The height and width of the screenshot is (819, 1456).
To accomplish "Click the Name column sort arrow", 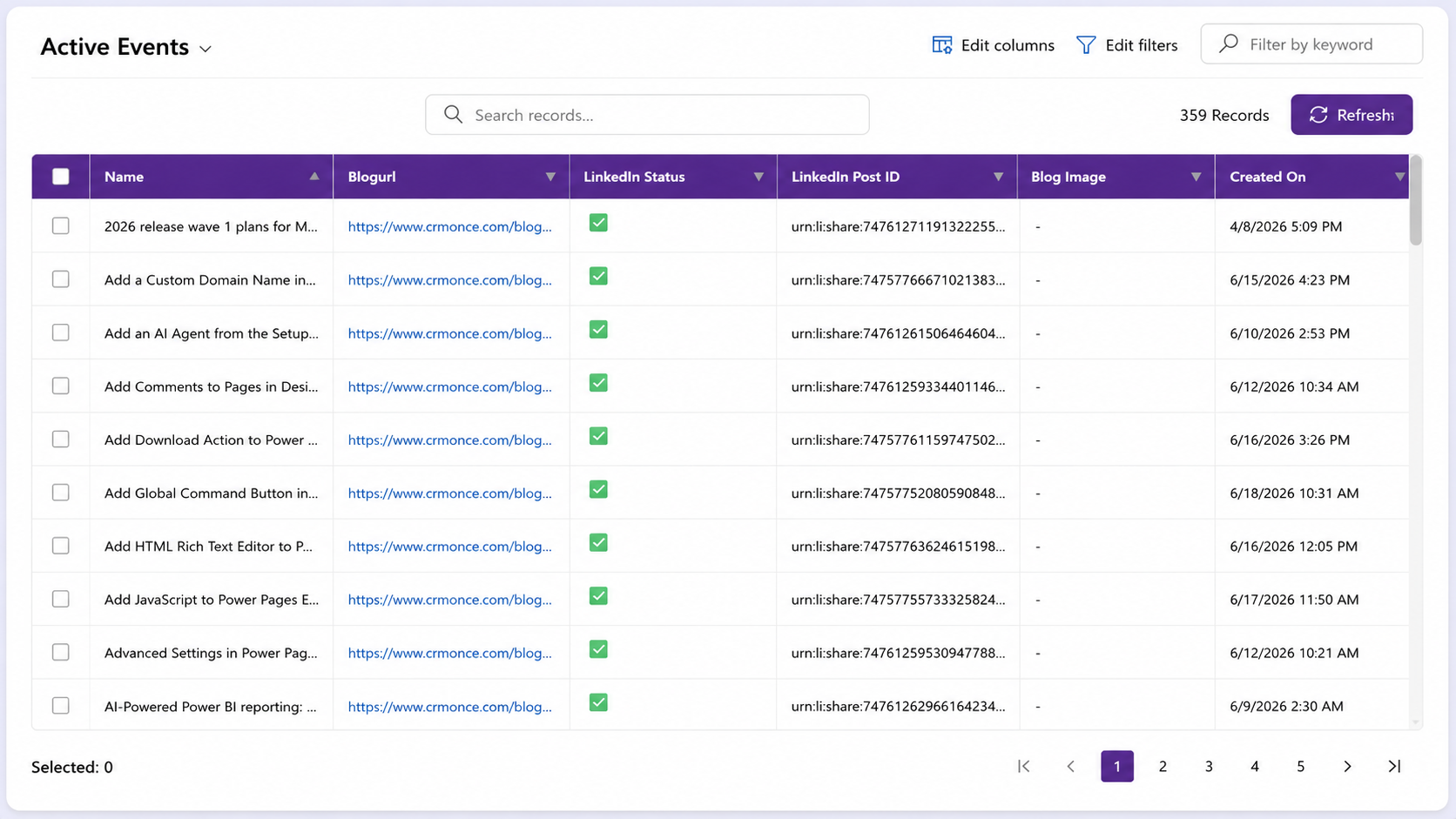I will pyautogui.click(x=314, y=177).
